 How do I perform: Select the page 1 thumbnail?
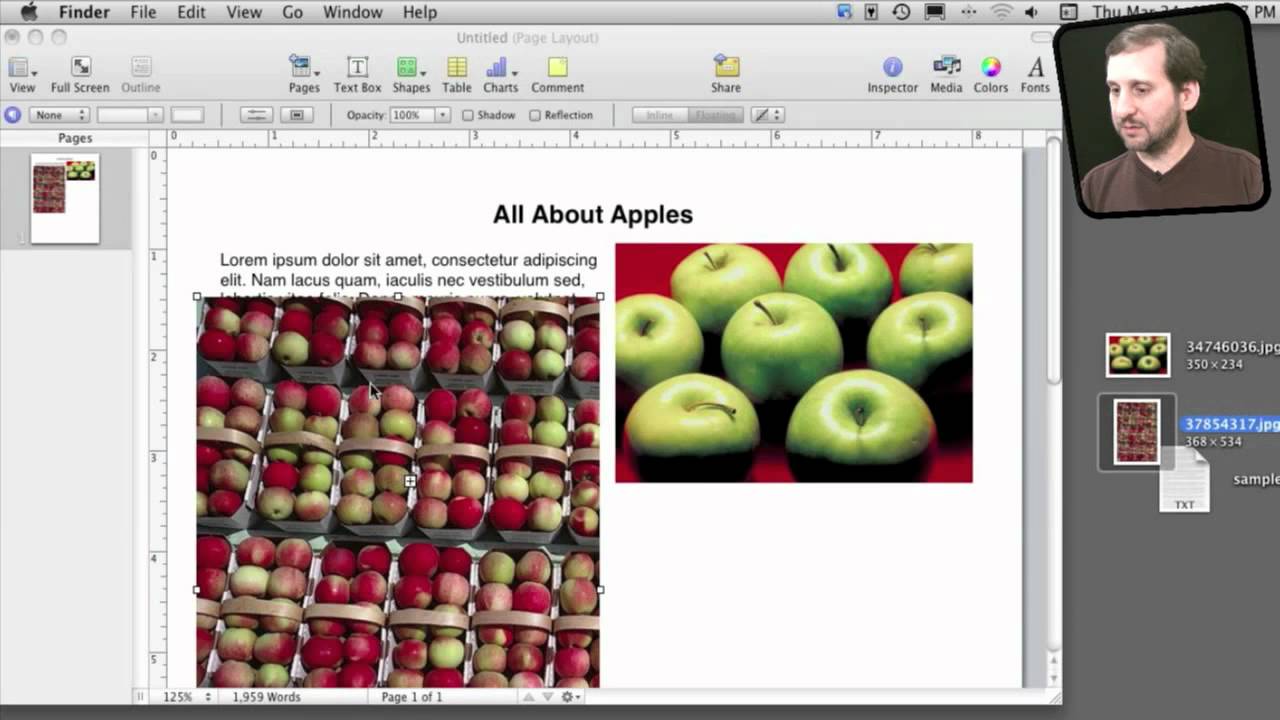(65, 198)
